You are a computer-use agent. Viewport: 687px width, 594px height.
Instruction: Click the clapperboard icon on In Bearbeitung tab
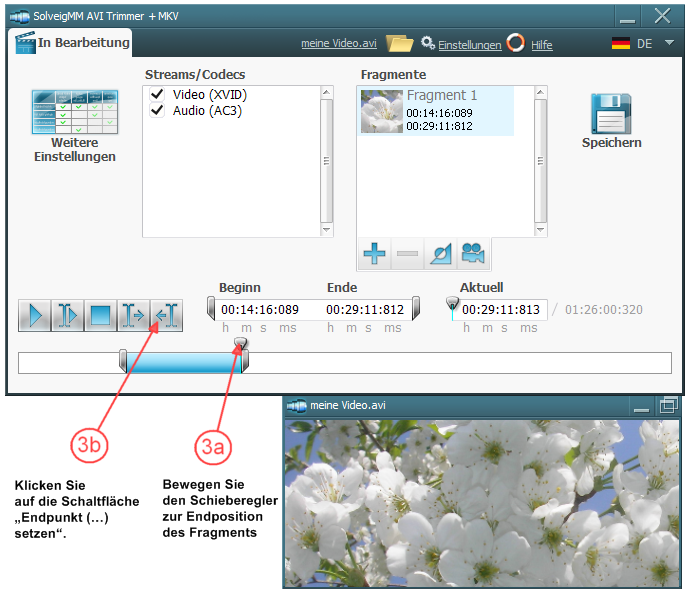(25, 42)
